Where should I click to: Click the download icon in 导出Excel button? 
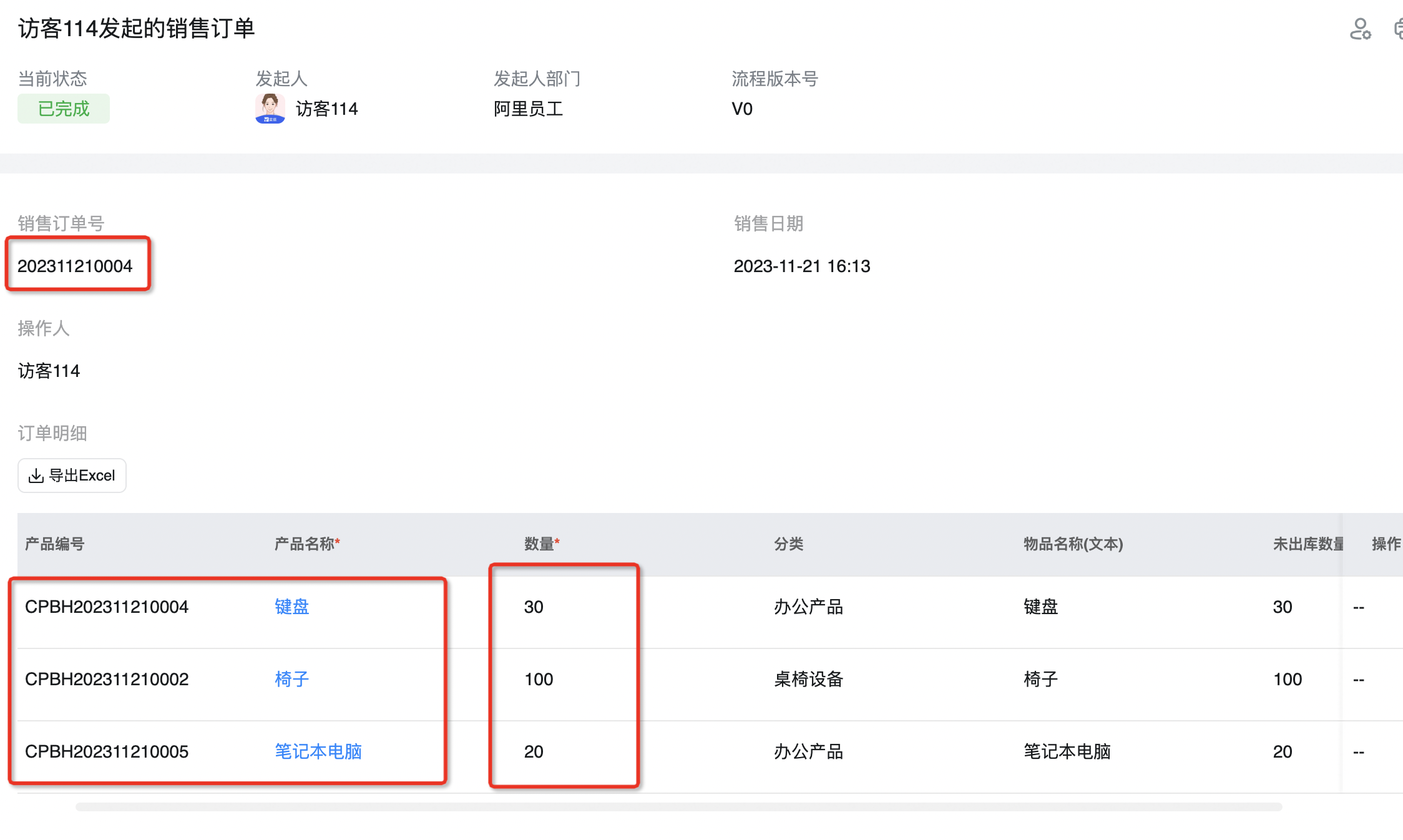tap(36, 476)
